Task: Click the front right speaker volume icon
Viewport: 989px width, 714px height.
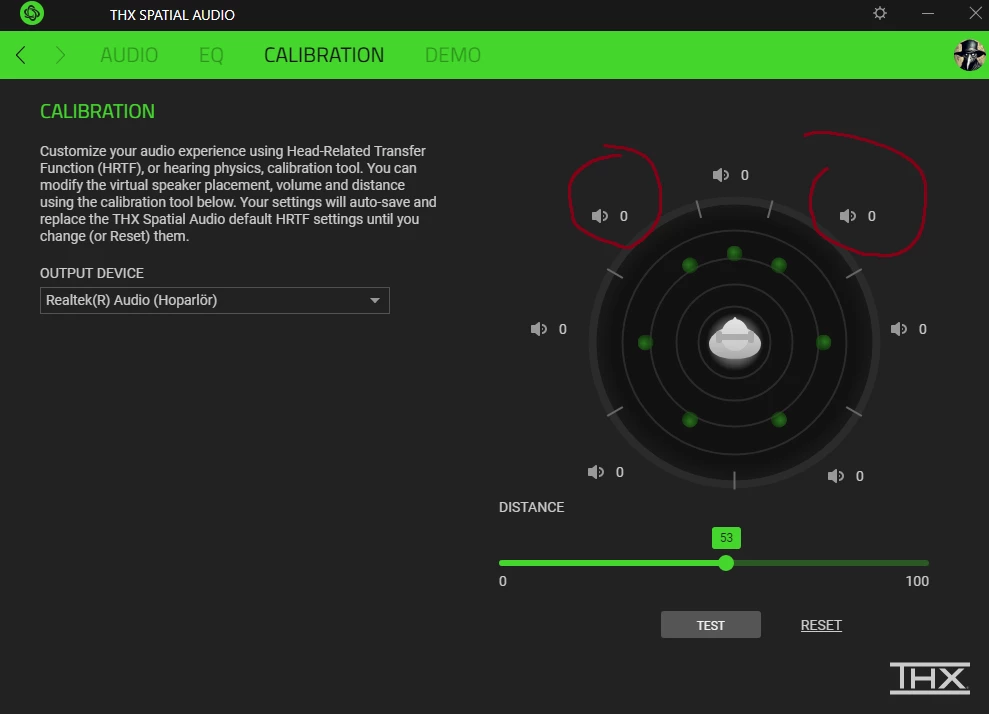Action: coord(847,216)
